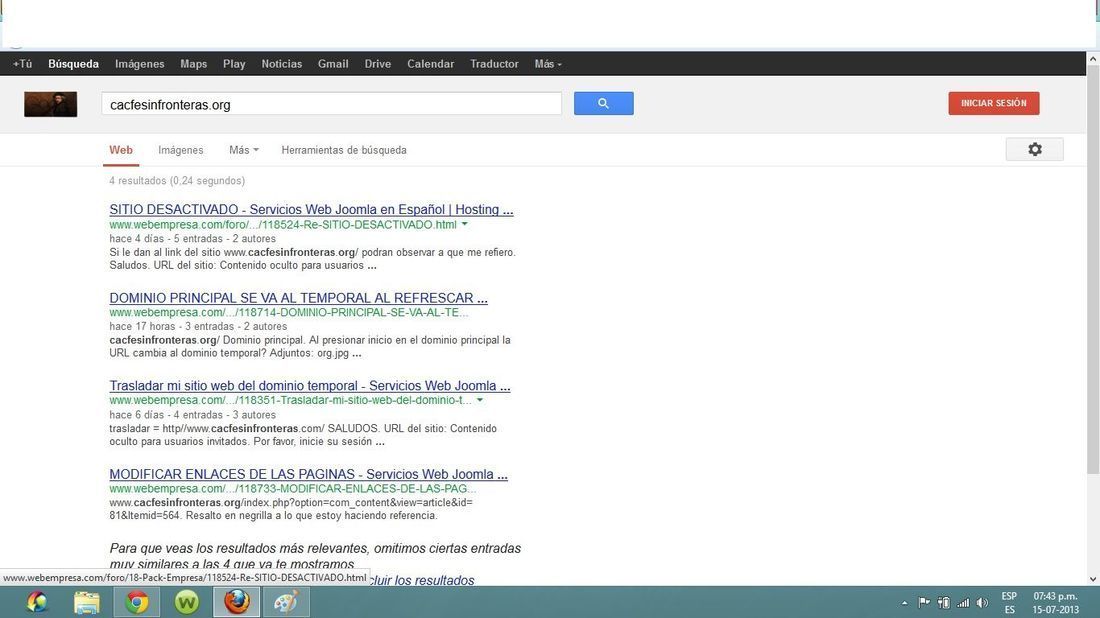Screen dimensions: 1100x618
Task: Switch to Firefox in the taskbar
Action: (x=236, y=603)
